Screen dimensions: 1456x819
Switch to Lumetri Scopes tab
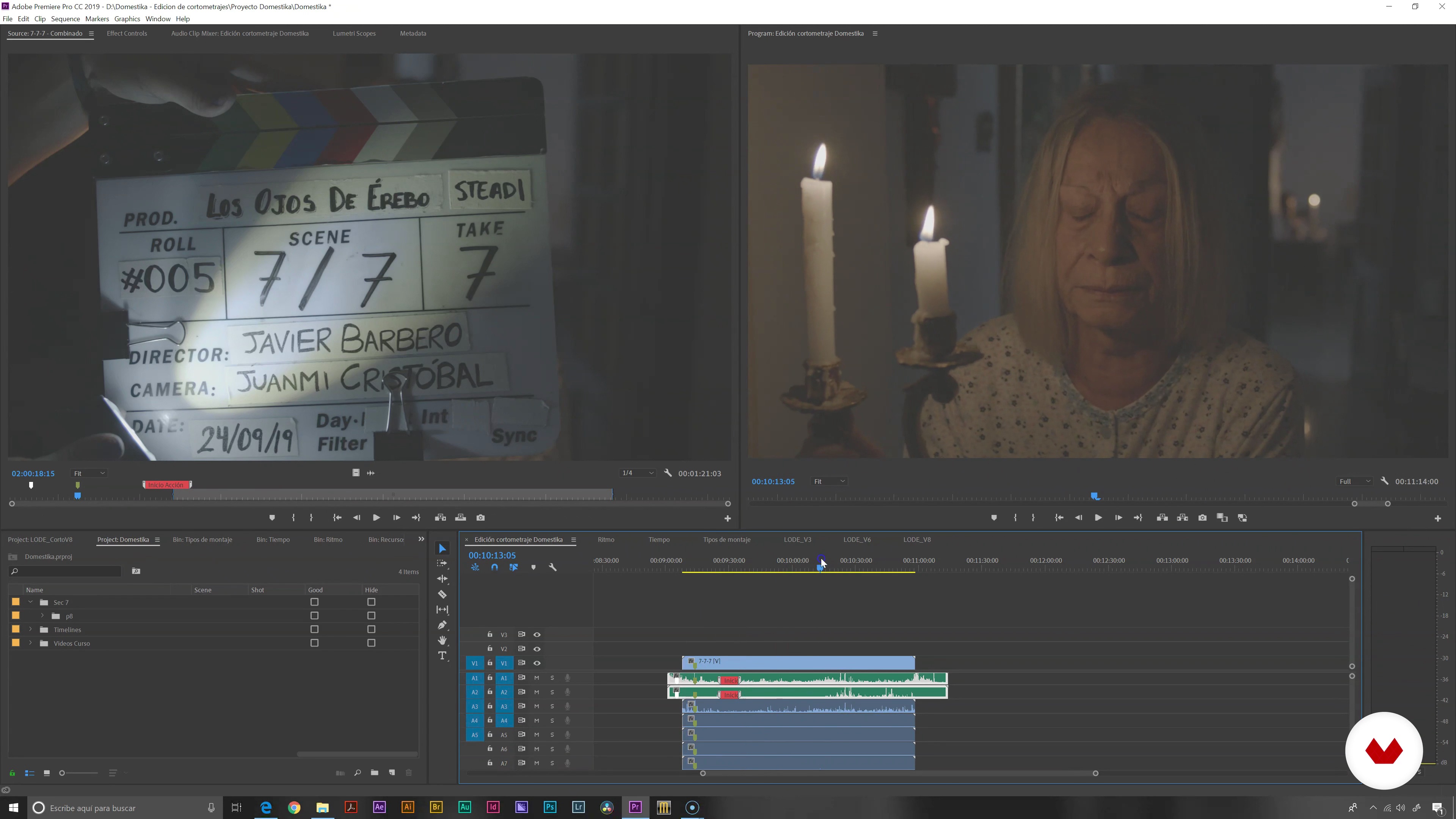click(x=354, y=33)
